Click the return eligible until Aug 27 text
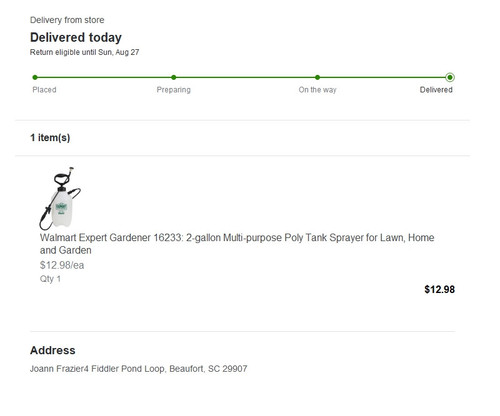This screenshot has width=500, height=416. 84,52
